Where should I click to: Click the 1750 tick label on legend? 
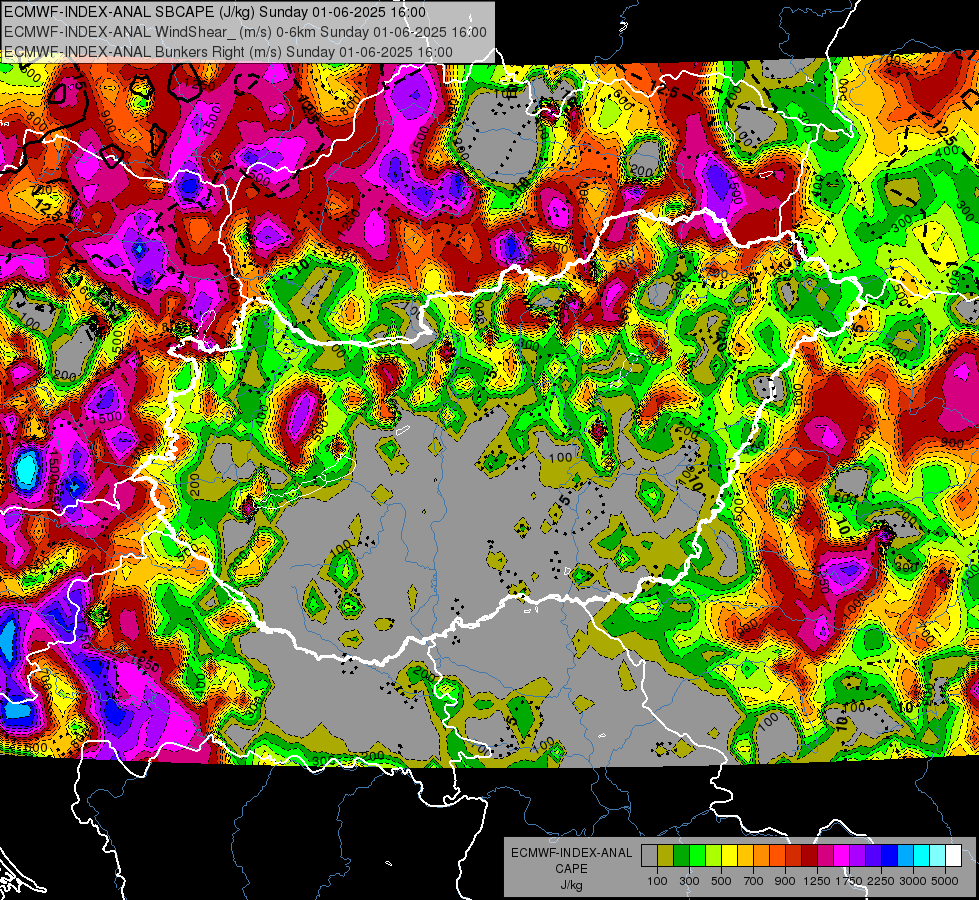(x=849, y=881)
